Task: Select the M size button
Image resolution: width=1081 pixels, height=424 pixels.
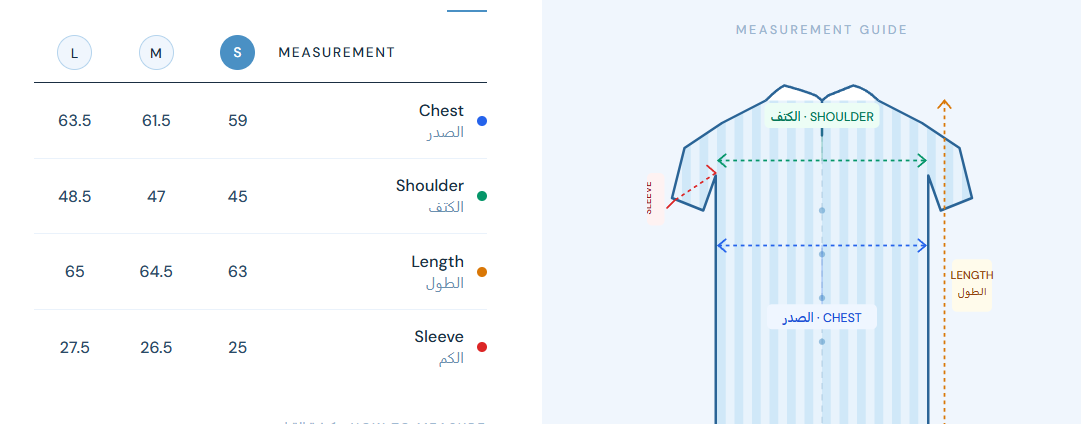Action: pos(156,53)
